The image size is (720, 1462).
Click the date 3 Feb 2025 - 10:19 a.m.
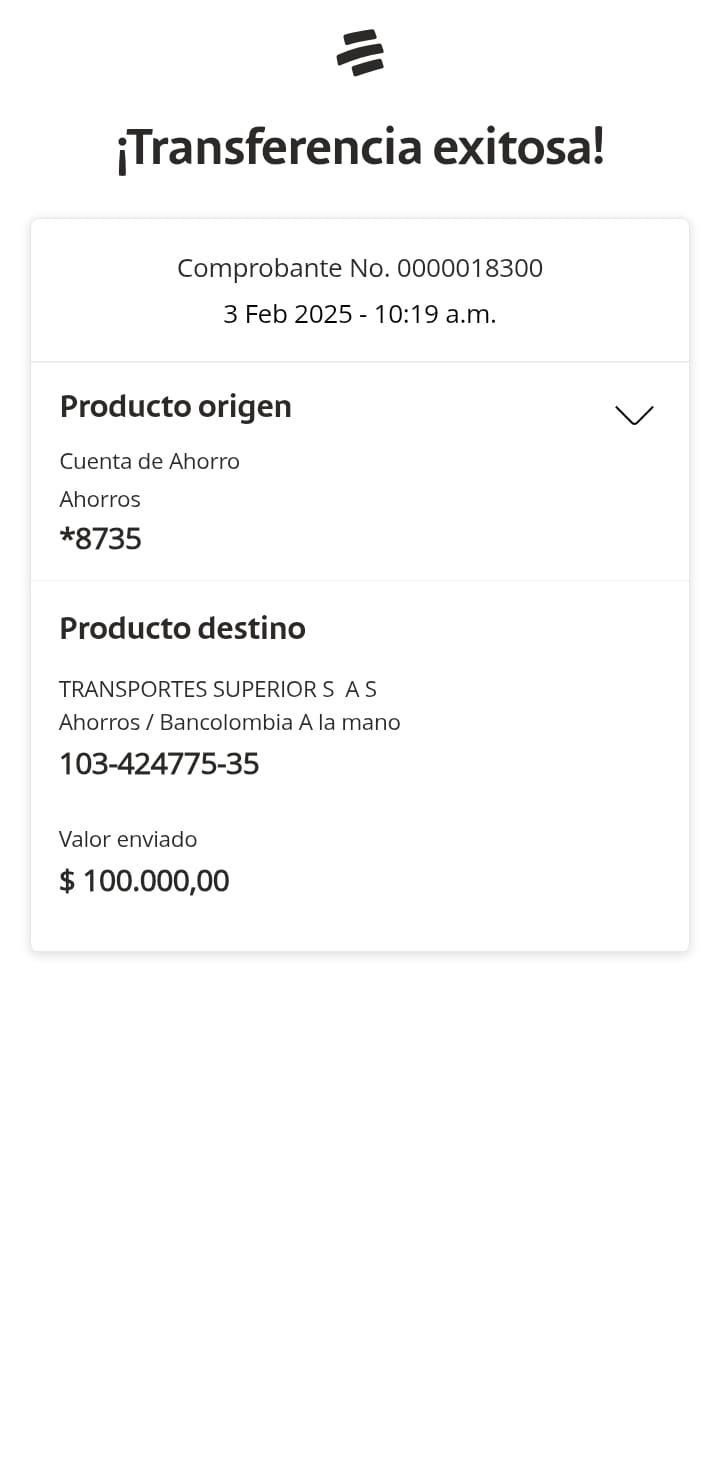[360, 314]
